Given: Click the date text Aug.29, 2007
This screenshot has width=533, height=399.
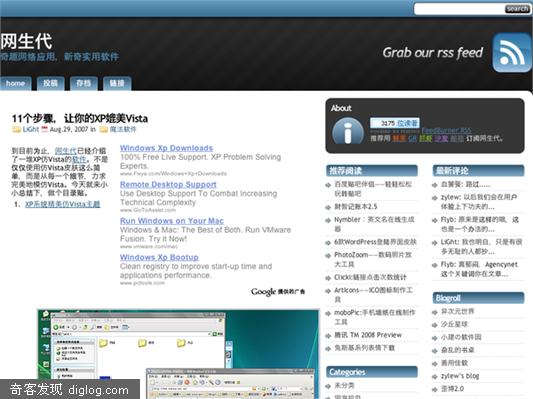Looking at the screenshot, I should click(x=69, y=129).
